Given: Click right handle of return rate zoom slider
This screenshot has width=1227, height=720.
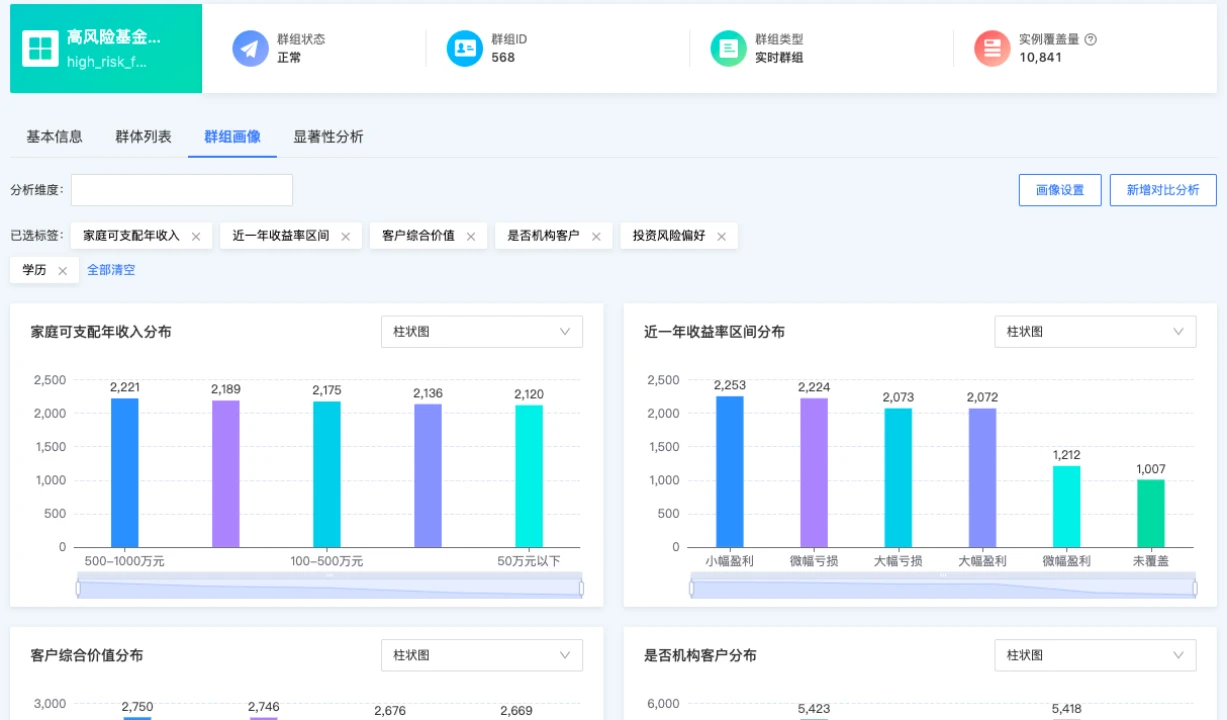Looking at the screenshot, I should [1195, 588].
